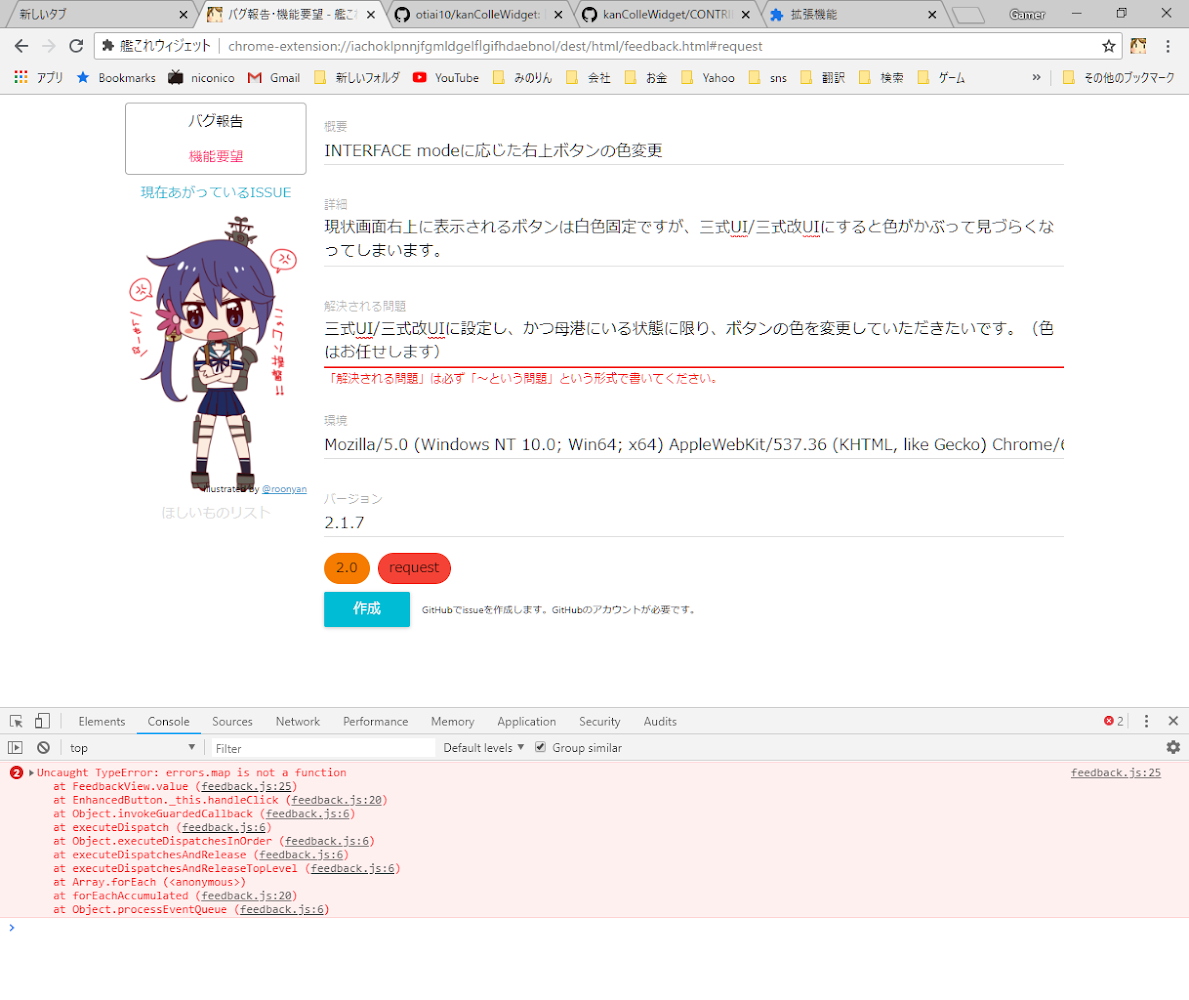Show the console sidebar icon
The image size is (1189, 1000).
[14, 748]
